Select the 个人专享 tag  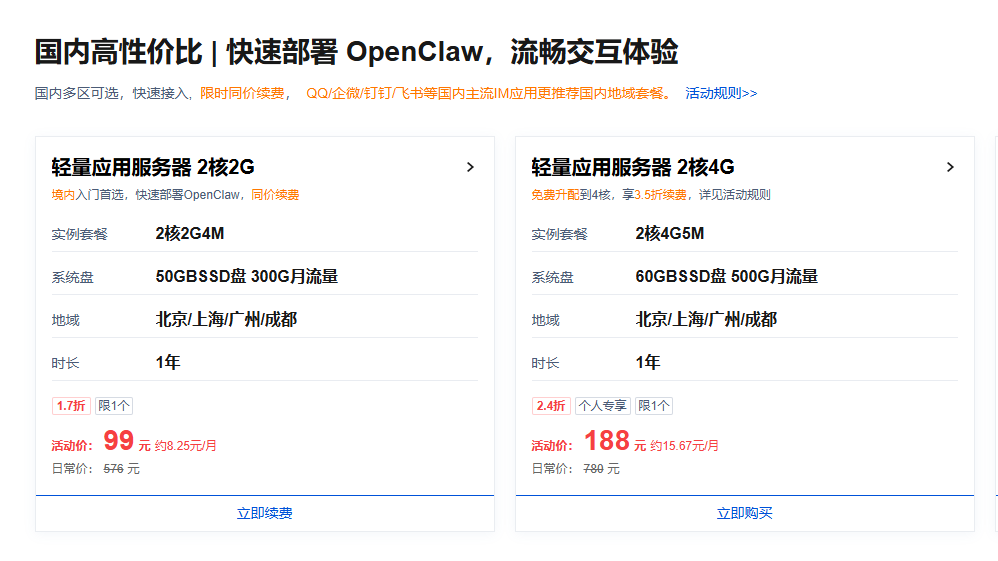click(x=602, y=406)
